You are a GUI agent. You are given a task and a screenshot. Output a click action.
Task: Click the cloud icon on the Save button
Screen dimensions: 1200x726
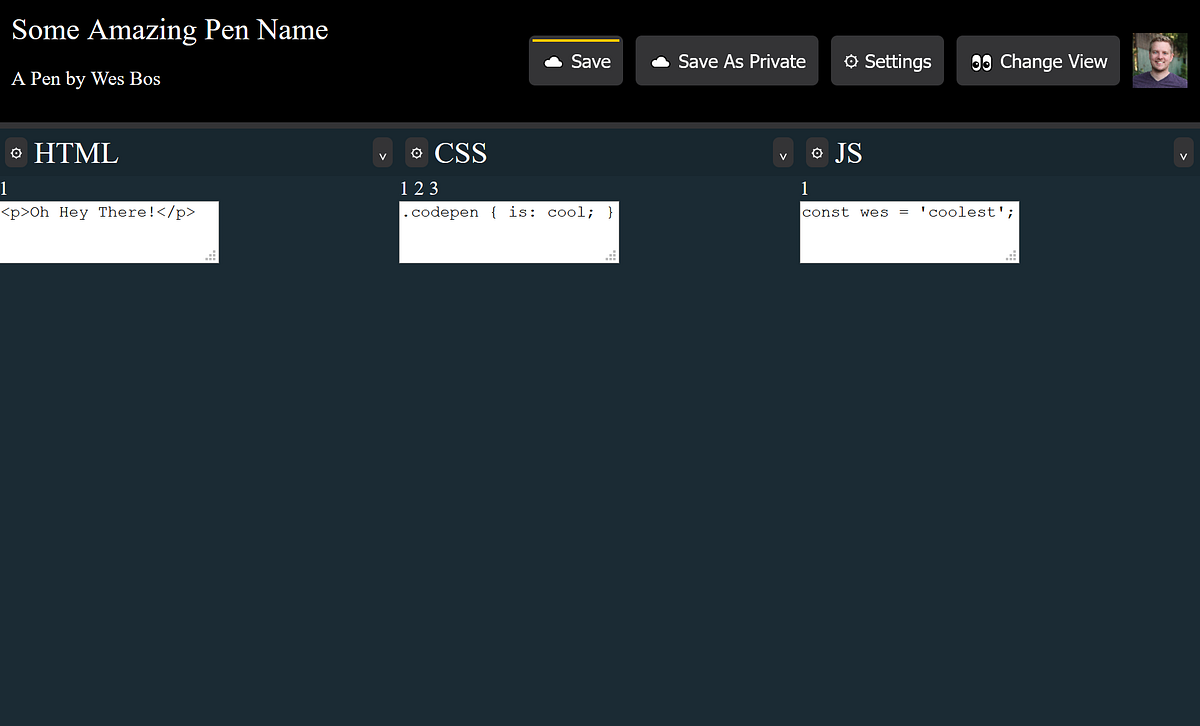554,60
